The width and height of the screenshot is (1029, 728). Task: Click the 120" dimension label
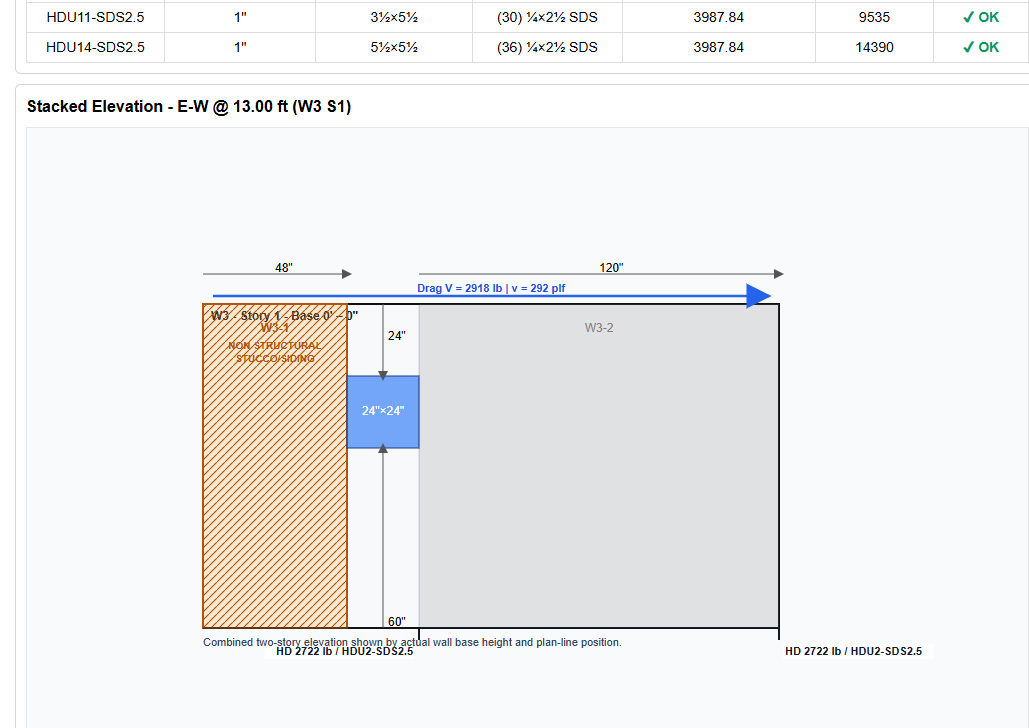point(611,268)
